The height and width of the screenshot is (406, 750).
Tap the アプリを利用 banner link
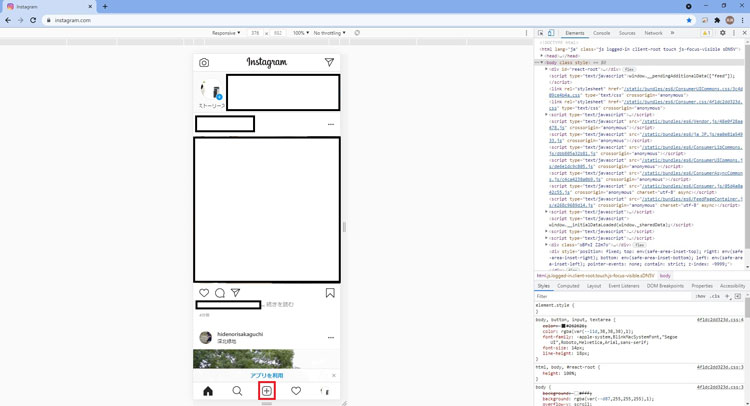(266, 375)
